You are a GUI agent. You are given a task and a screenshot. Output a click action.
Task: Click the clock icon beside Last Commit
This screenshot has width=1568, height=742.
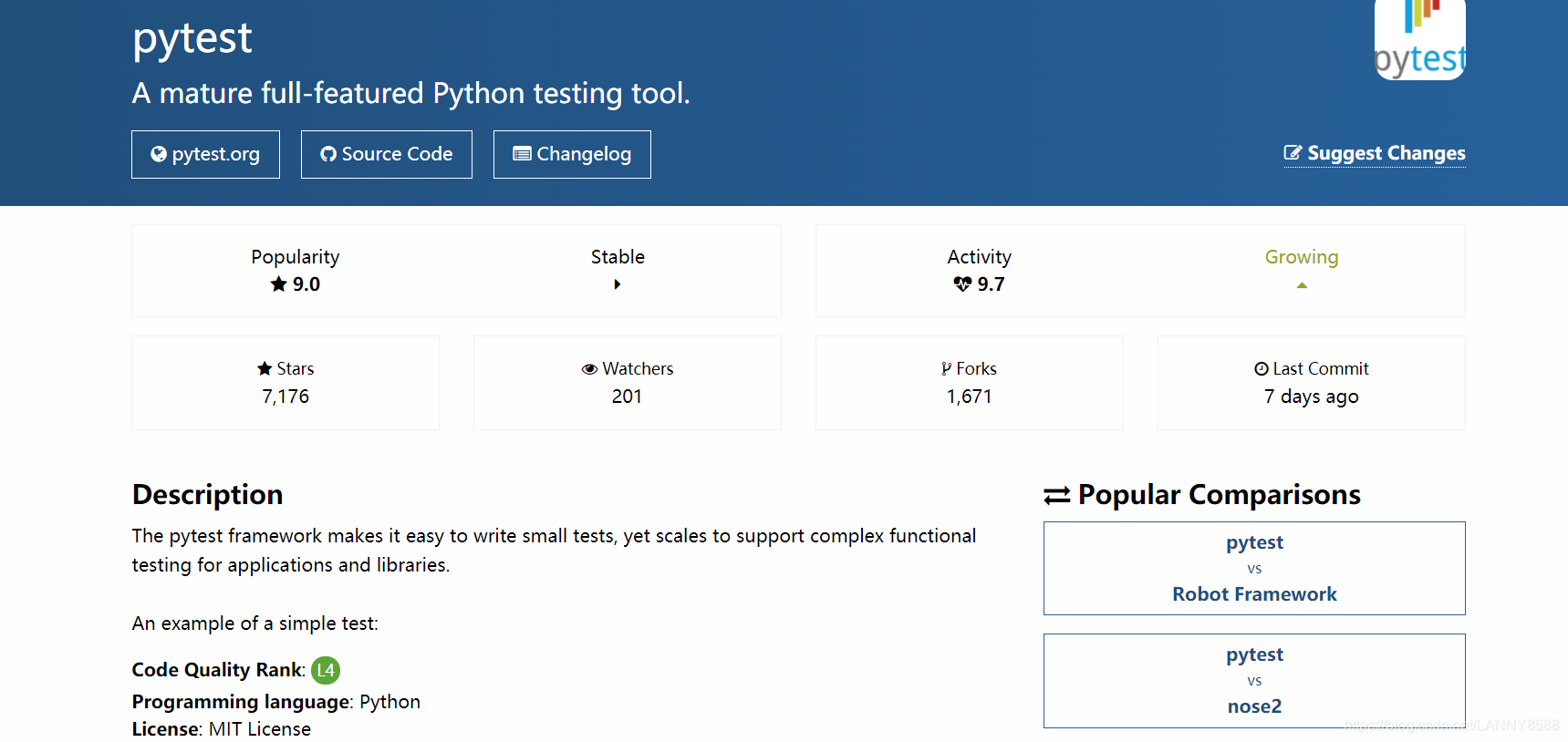[1262, 368]
